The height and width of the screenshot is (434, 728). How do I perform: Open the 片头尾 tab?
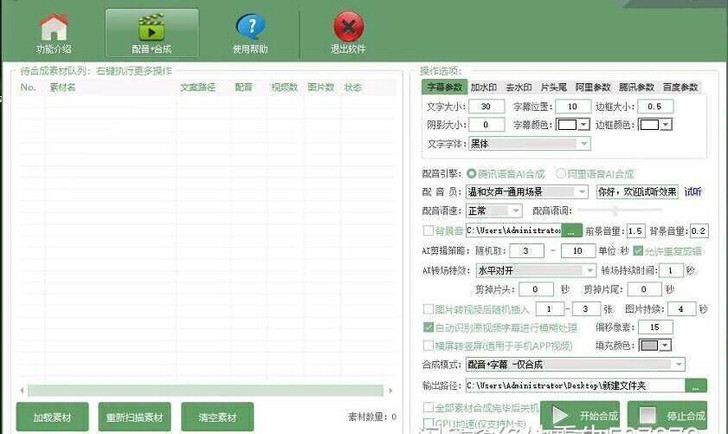[x=553, y=87]
